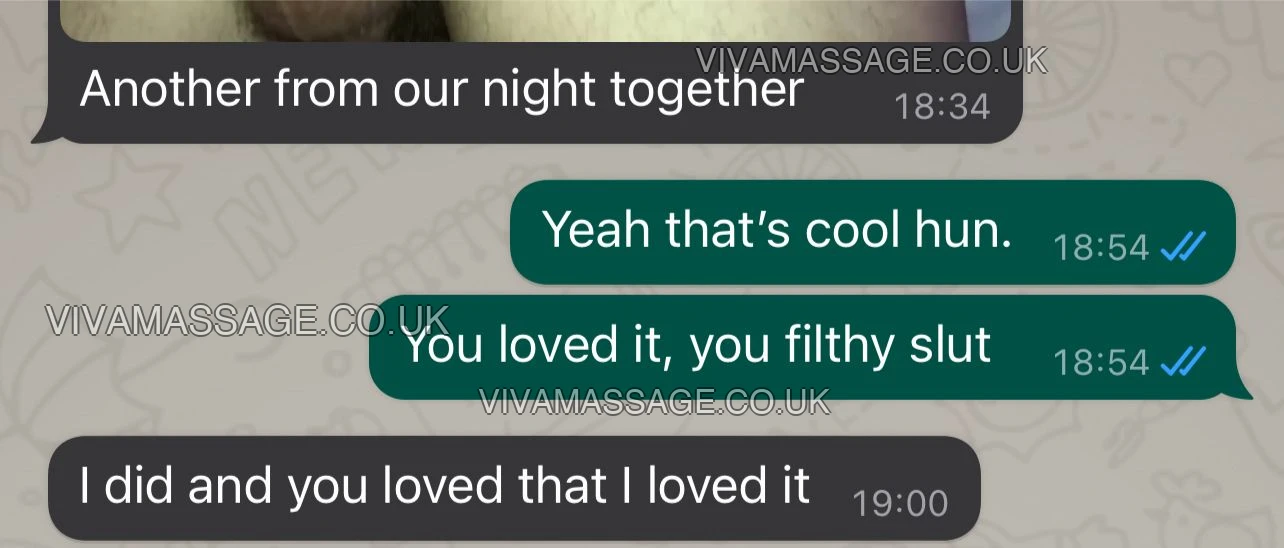
Task: Click the 18:54 timestamp on the second green bubble
Action: 1101,361
